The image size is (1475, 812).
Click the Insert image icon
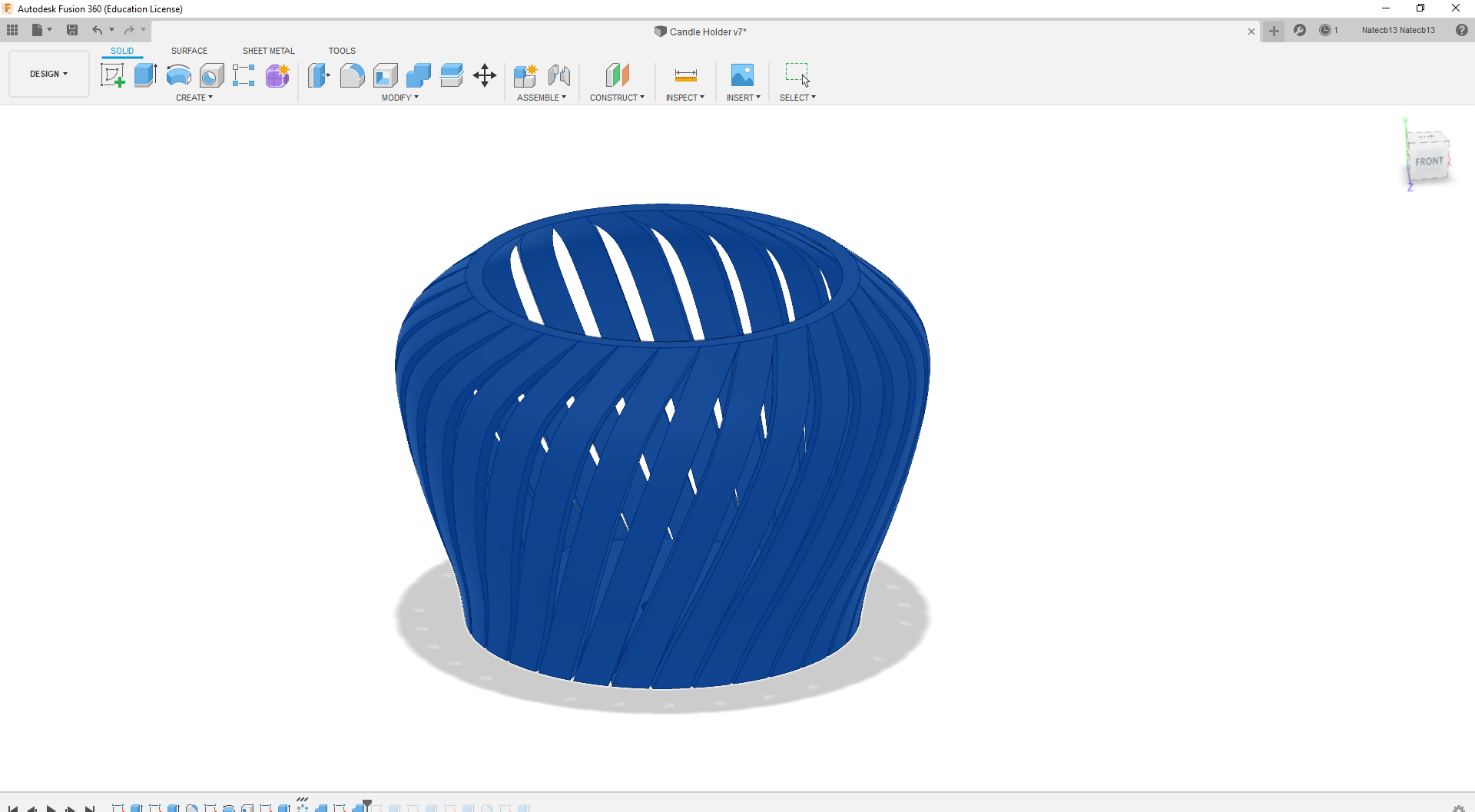pos(742,75)
